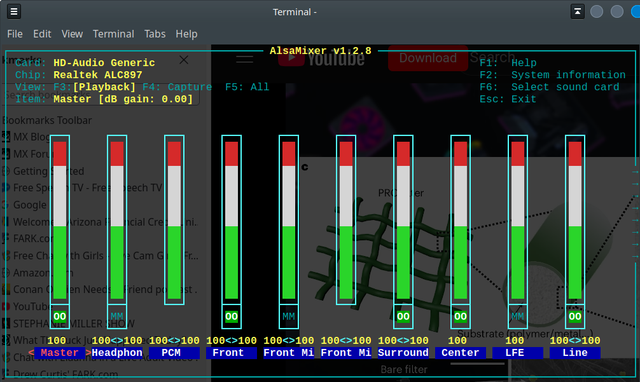Viewport: 640px width, 382px height.
Task: Select the Surround channel label
Action: coord(403,353)
